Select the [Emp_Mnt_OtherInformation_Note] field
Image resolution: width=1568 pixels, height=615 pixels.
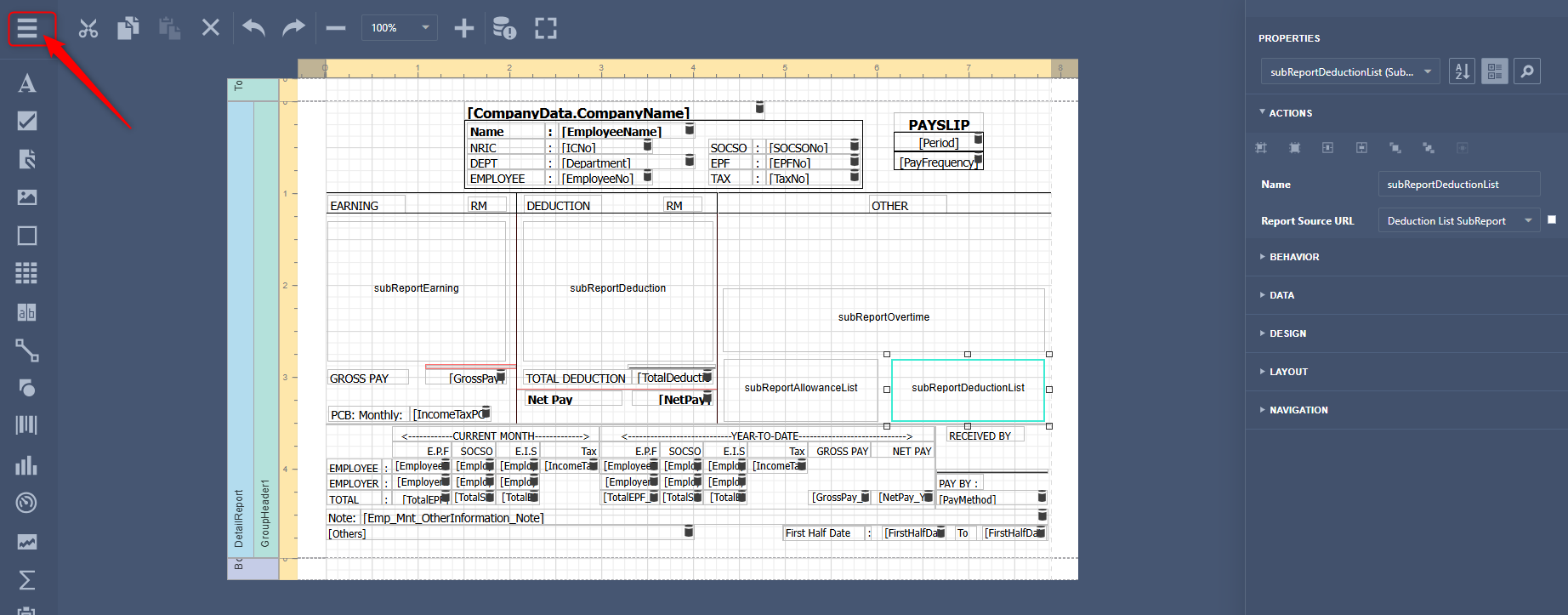pos(704,517)
